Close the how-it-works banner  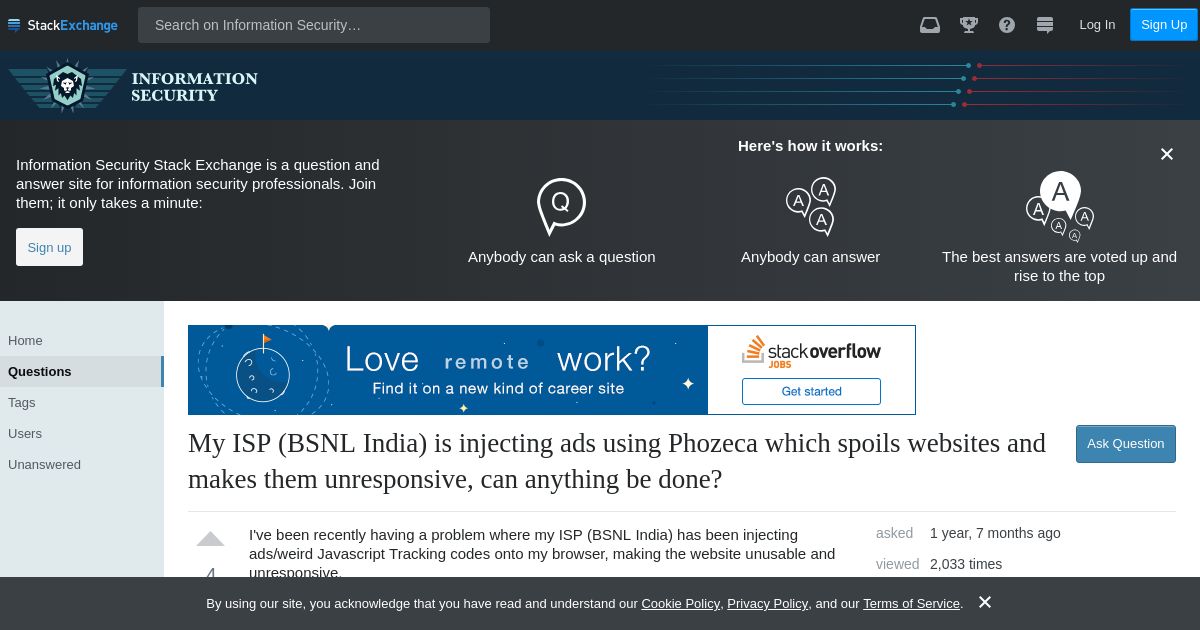pyautogui.click(x=1166, y=154)
